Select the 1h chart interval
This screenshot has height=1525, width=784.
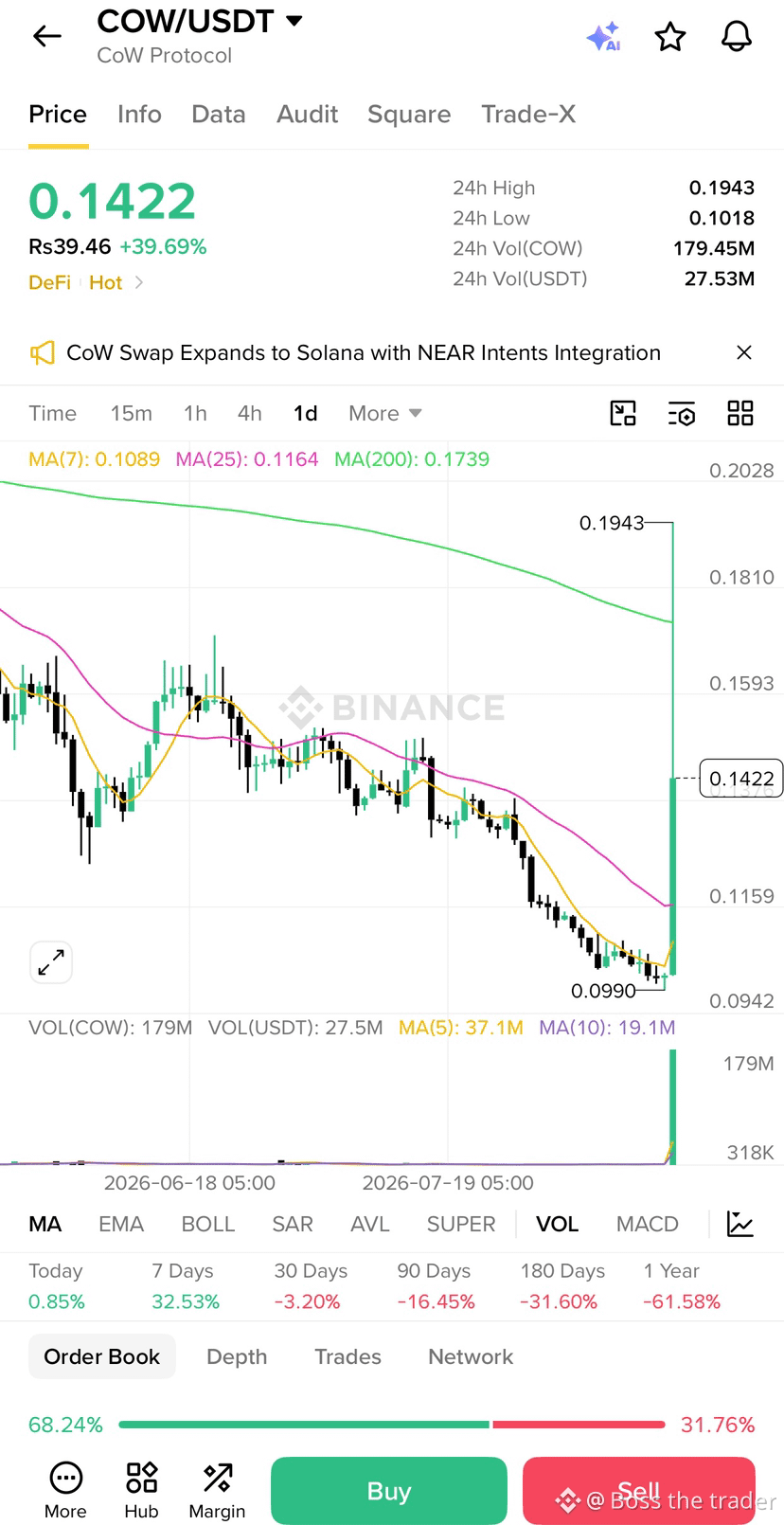point(195,413)
